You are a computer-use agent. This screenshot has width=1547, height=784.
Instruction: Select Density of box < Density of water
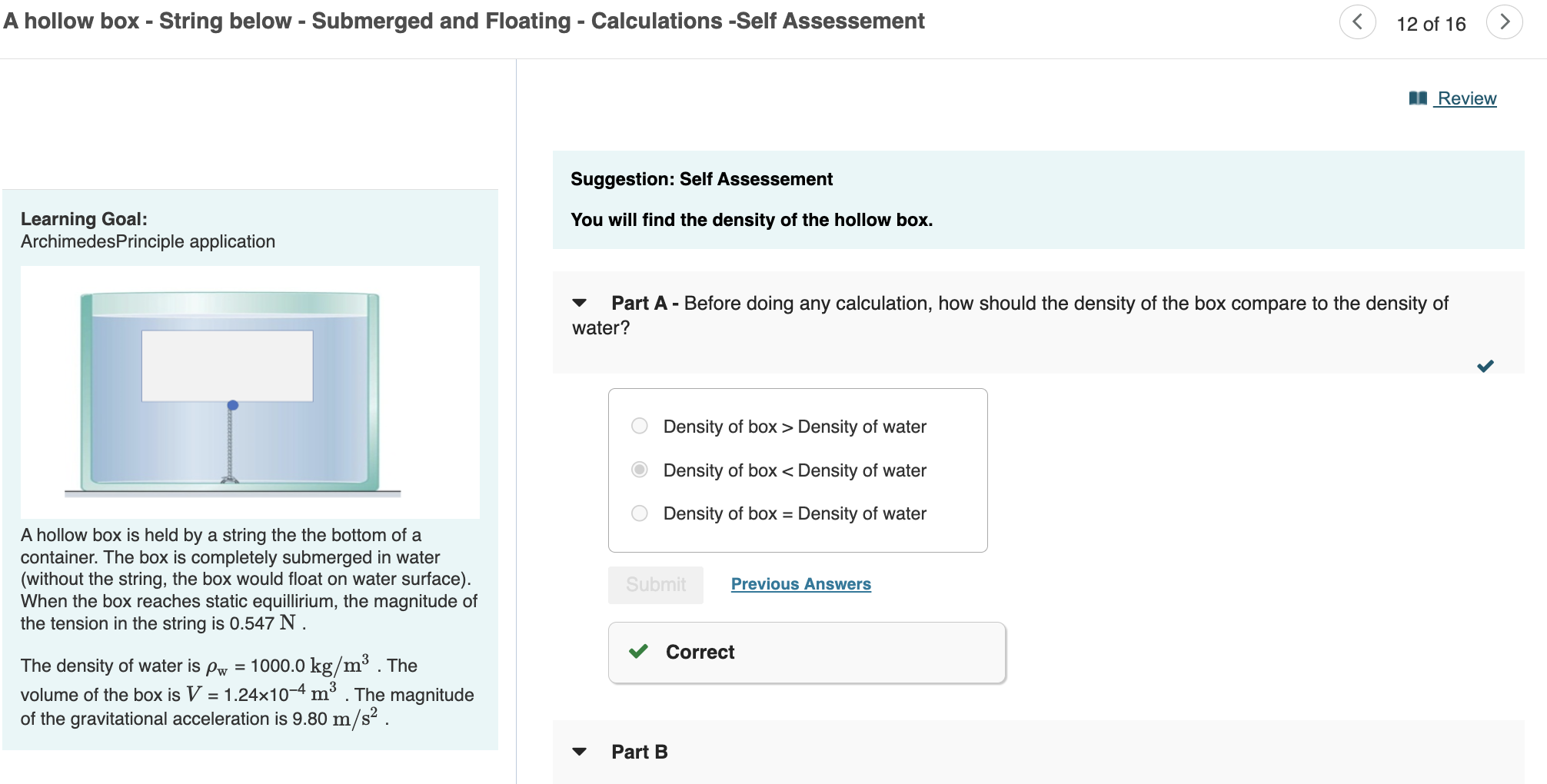639,470
